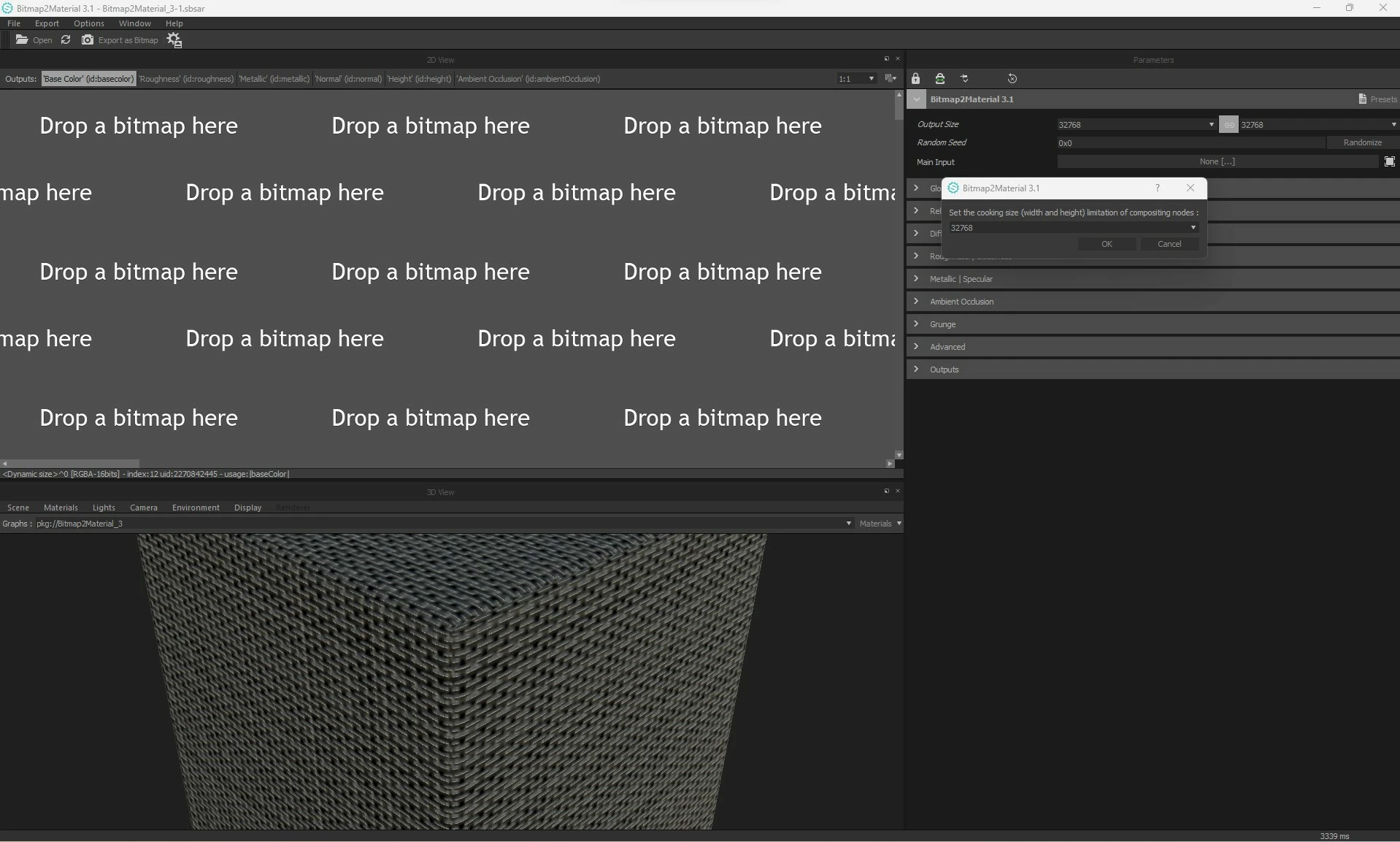Open the Materials dropdown in 3D View
The width and height of the screenshot is (1400, 842).
(880, 524)
